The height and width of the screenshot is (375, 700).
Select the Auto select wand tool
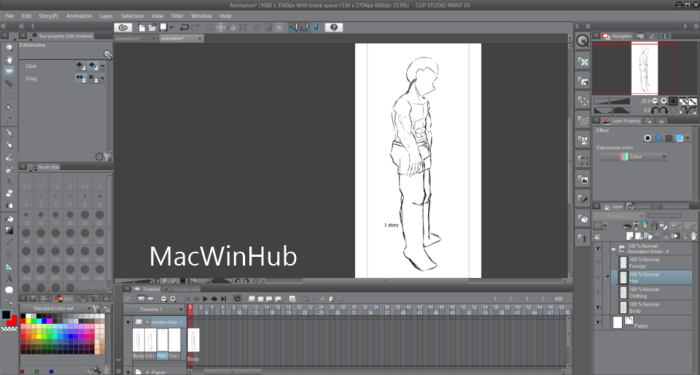click(x=9, y=108)
